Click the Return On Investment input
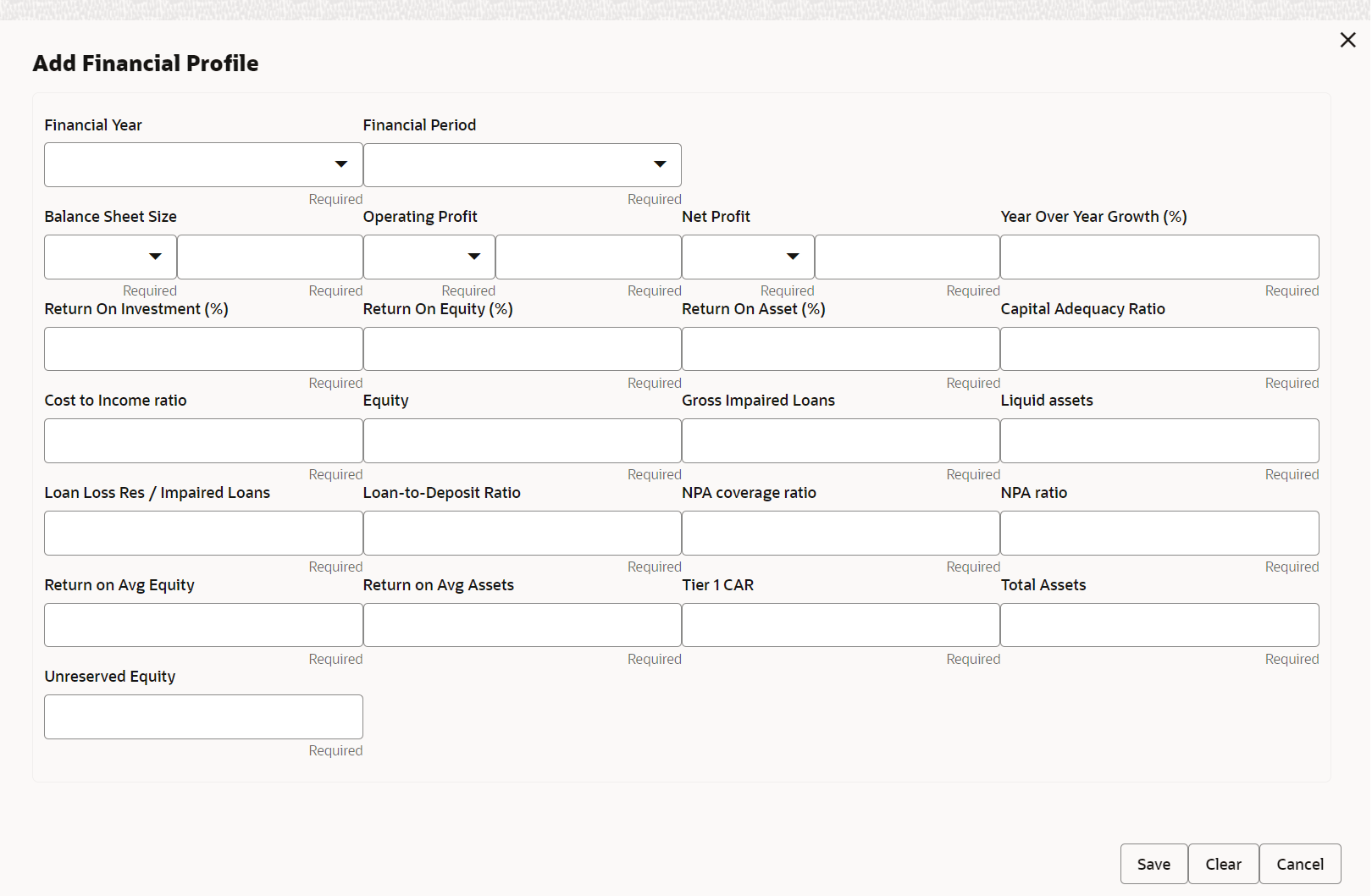 203,349
